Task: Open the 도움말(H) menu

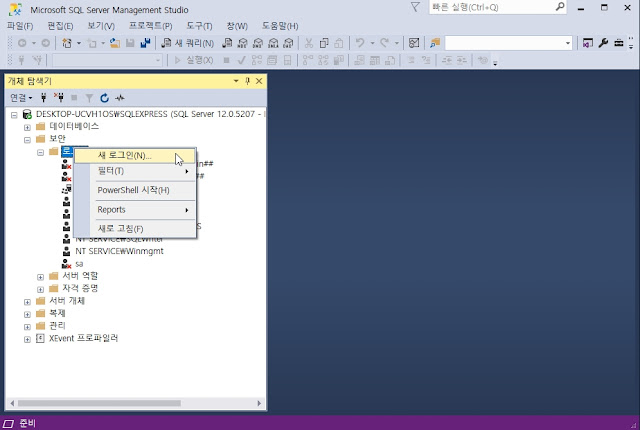Action: [280, 26]
